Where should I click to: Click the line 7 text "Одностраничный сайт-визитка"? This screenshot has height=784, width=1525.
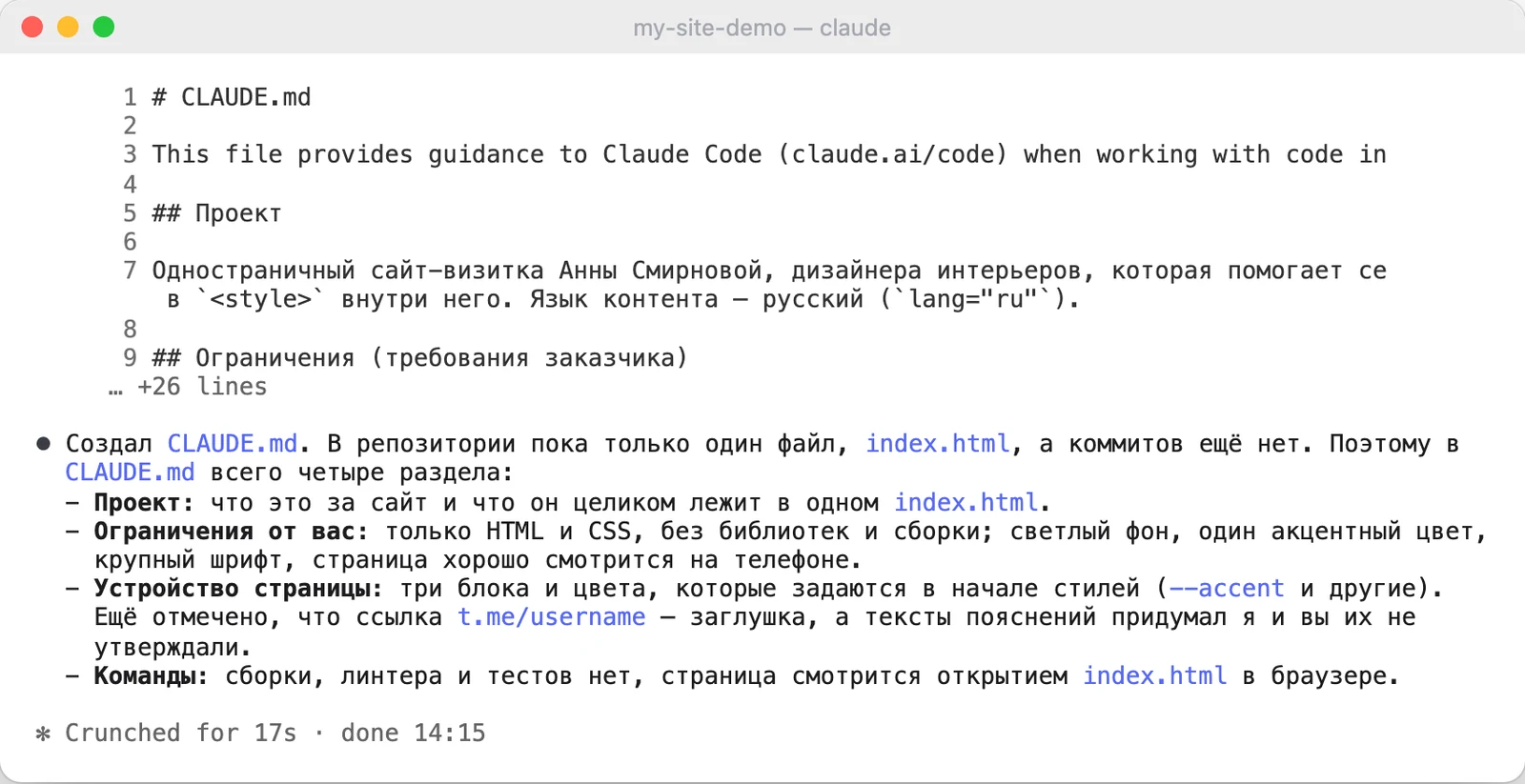348,271
